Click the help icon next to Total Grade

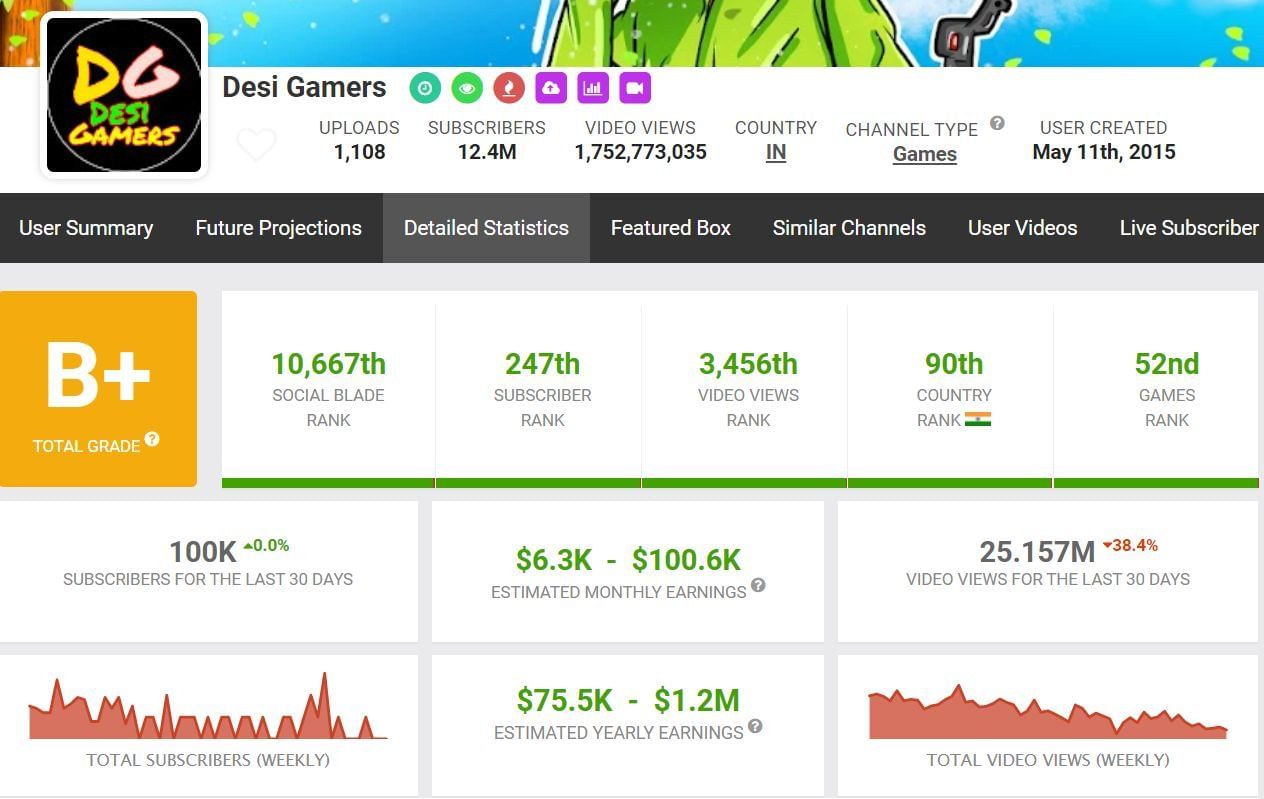pyautogui.click(x=152, y=439)
